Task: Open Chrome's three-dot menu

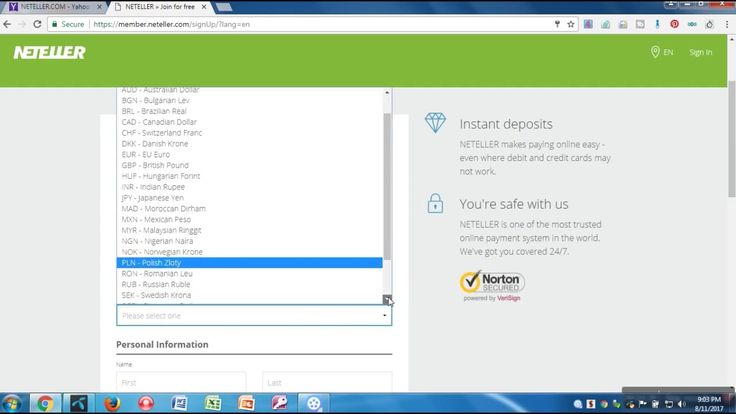Action: [x=727, y=24]
